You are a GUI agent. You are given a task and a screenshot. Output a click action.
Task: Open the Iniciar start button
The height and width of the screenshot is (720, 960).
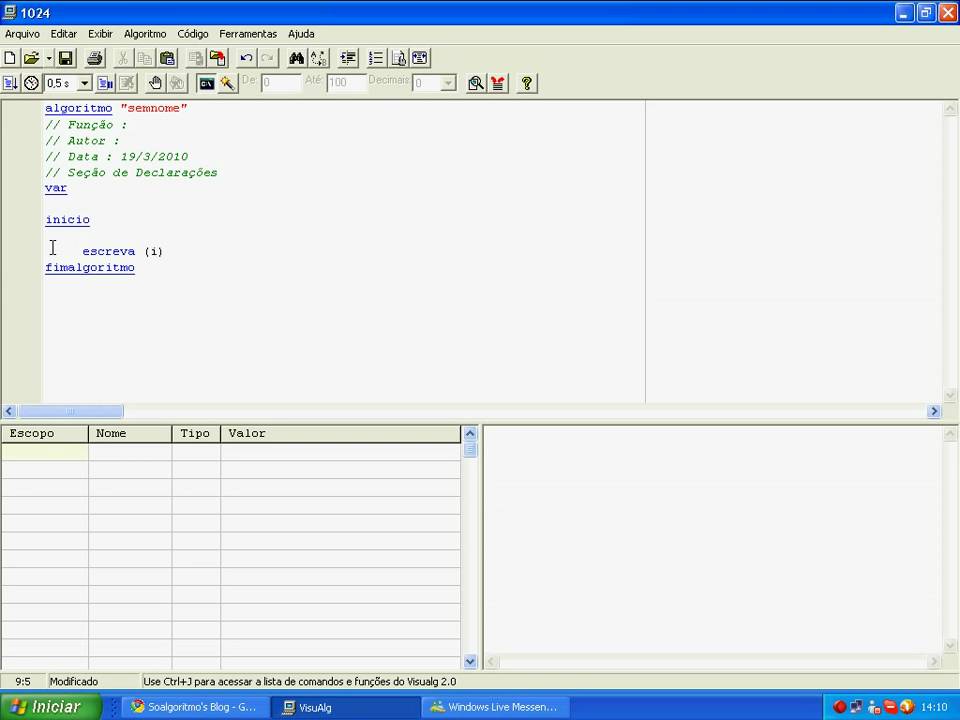(50, 707)
